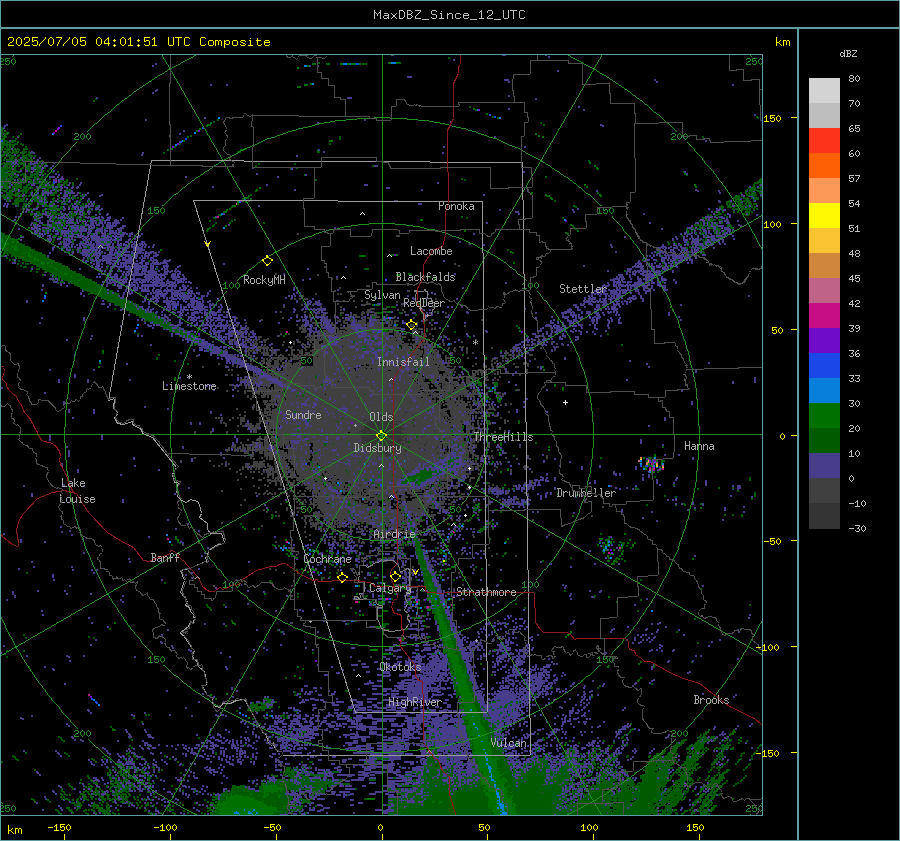Click the Olds city label
The image size is (900, 841).
coord(381,417)
